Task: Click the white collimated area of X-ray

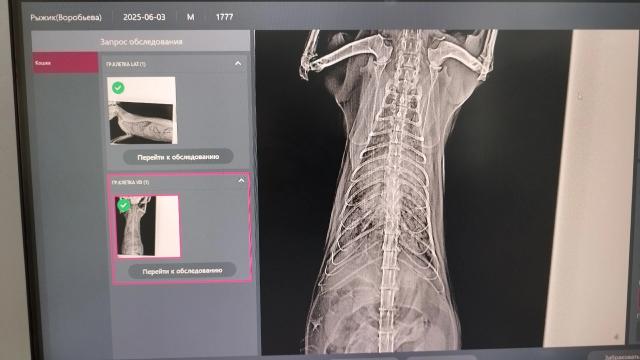Action: [x=592, y=188]
